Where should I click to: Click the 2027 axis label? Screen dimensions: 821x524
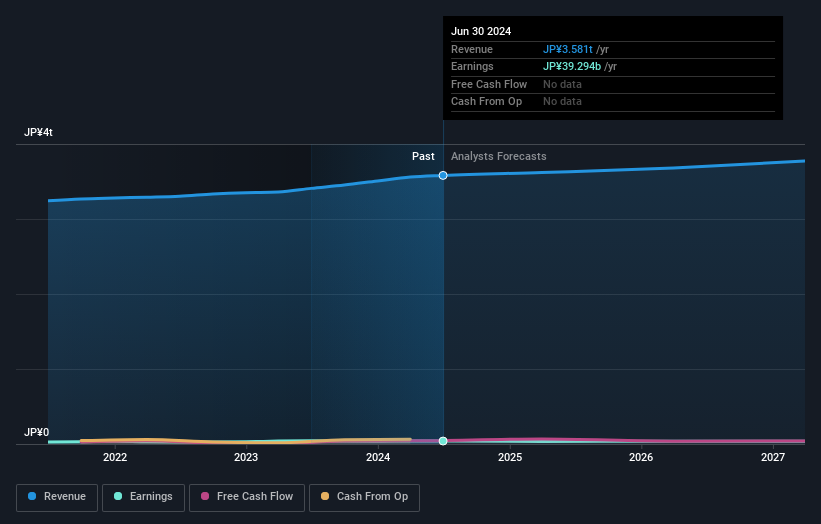pyautogui.click(x=773, y=458)
